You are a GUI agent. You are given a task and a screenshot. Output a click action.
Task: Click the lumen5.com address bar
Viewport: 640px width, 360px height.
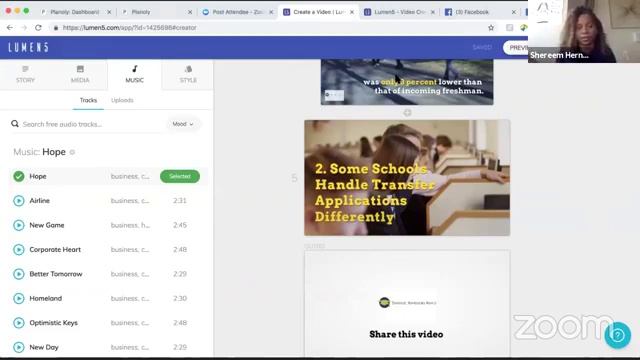click(269, 28)
